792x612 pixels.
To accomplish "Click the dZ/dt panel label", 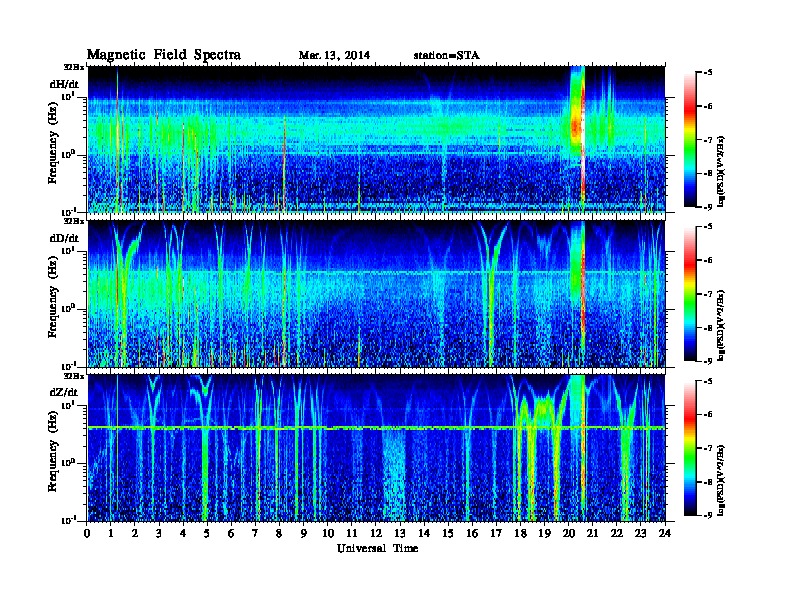I will [x=64, y=392].
